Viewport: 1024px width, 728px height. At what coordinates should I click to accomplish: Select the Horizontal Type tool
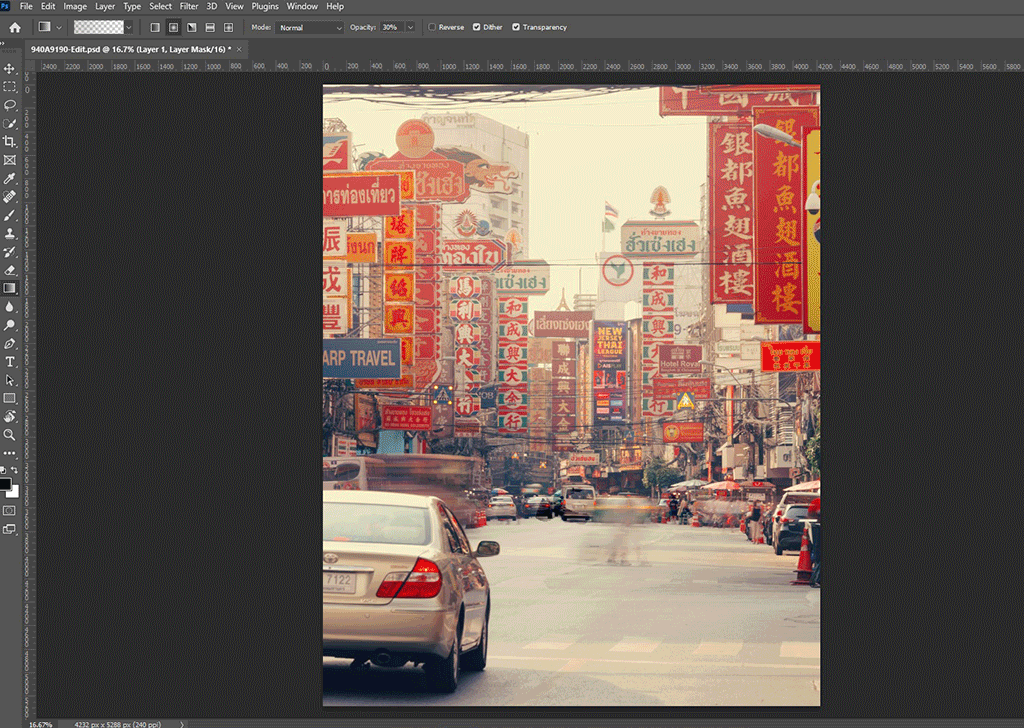[x=10, y=361]
